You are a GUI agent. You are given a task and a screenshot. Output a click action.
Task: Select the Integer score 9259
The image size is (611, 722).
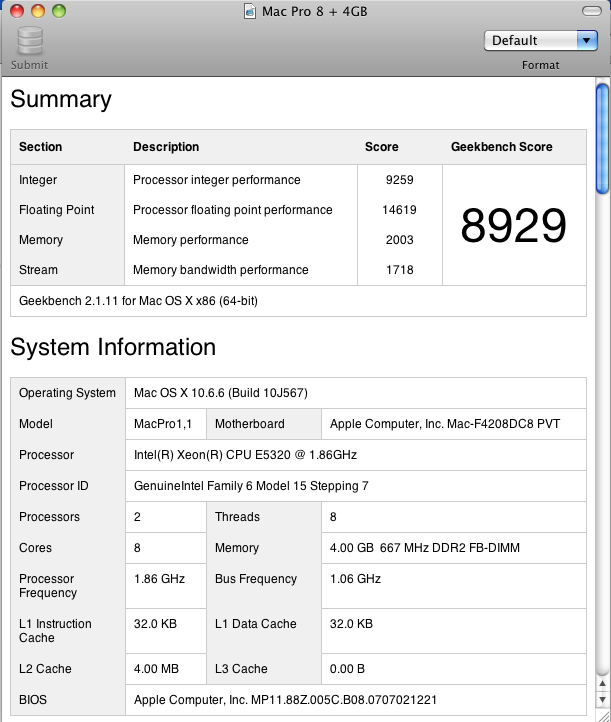(399, 180)
